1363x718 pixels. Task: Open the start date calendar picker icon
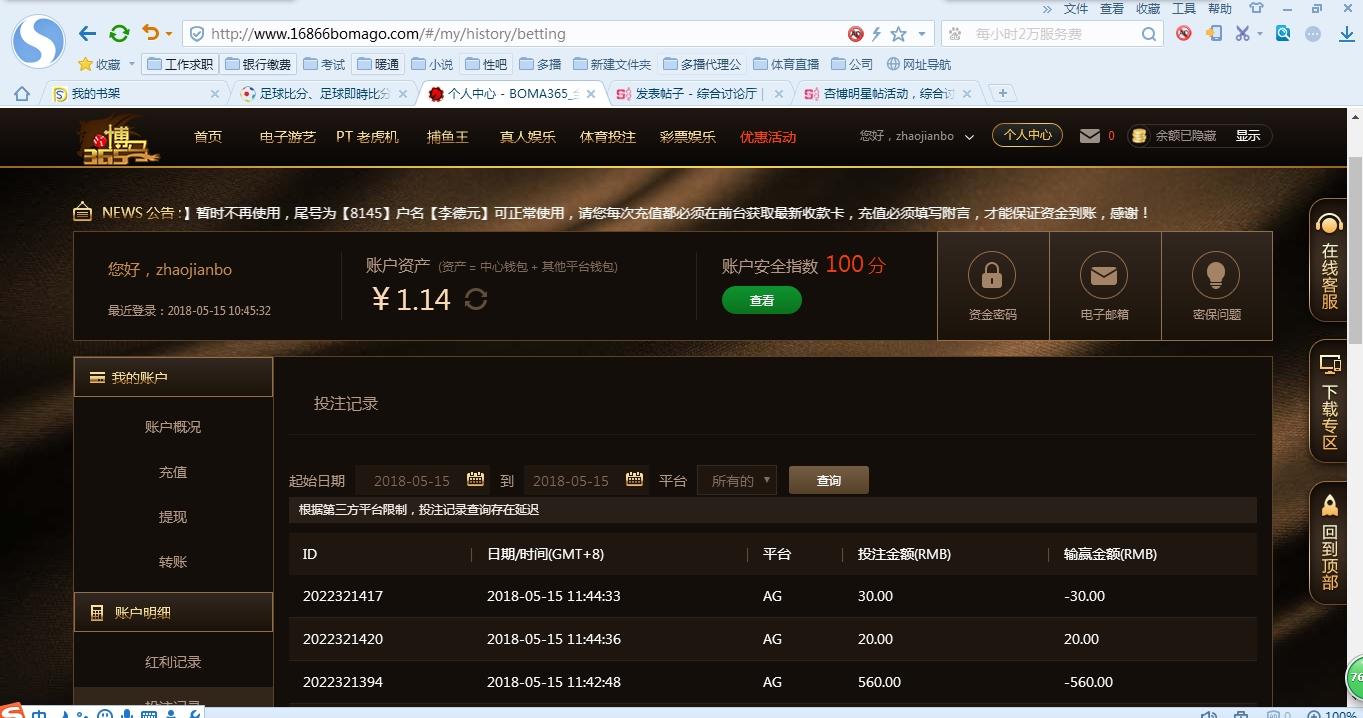[x=475, y=479]
